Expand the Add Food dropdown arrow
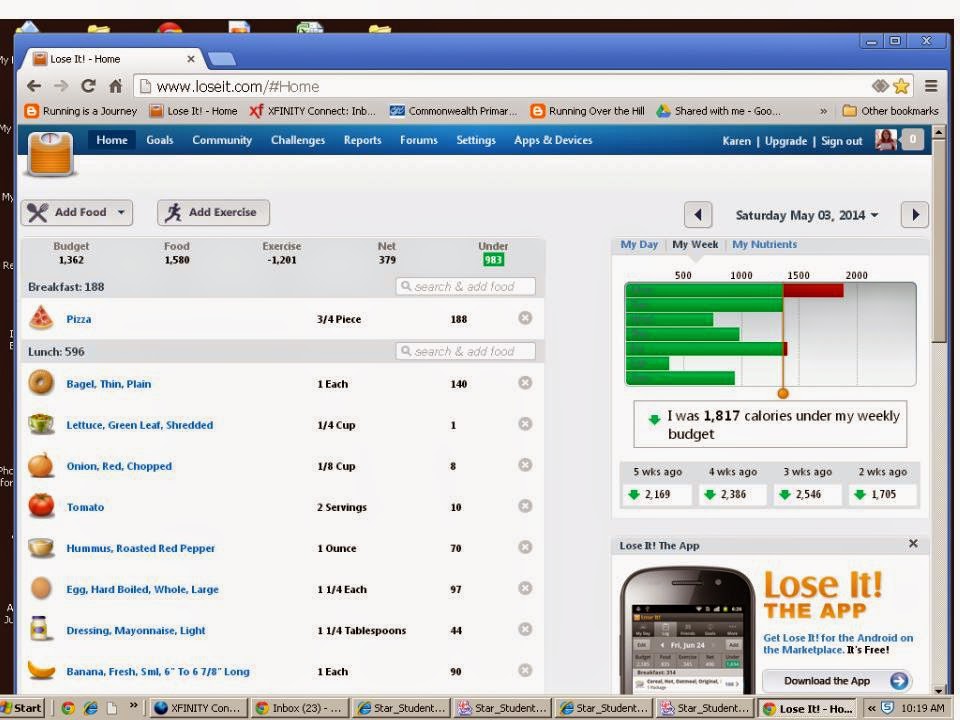This screenshot has width=960, height=720. coord(121,212)
